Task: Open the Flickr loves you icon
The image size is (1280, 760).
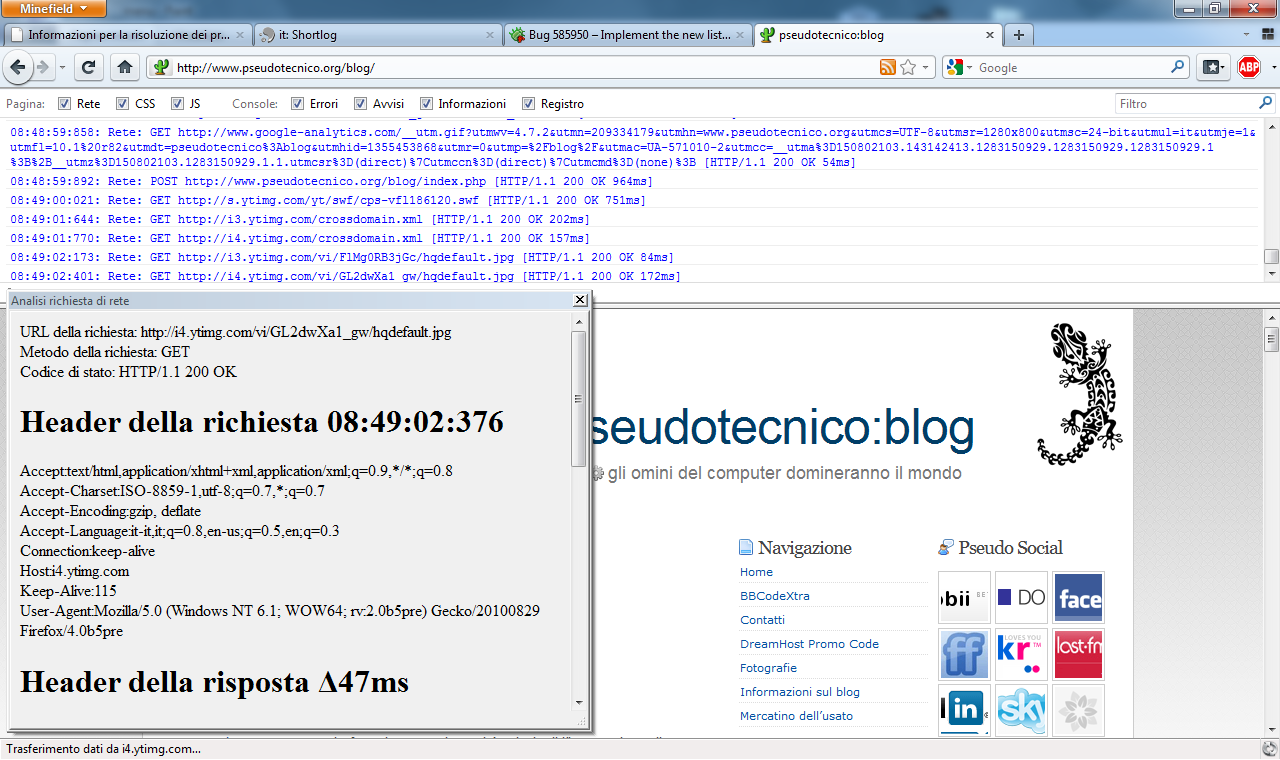Action: pos(1021,655)
